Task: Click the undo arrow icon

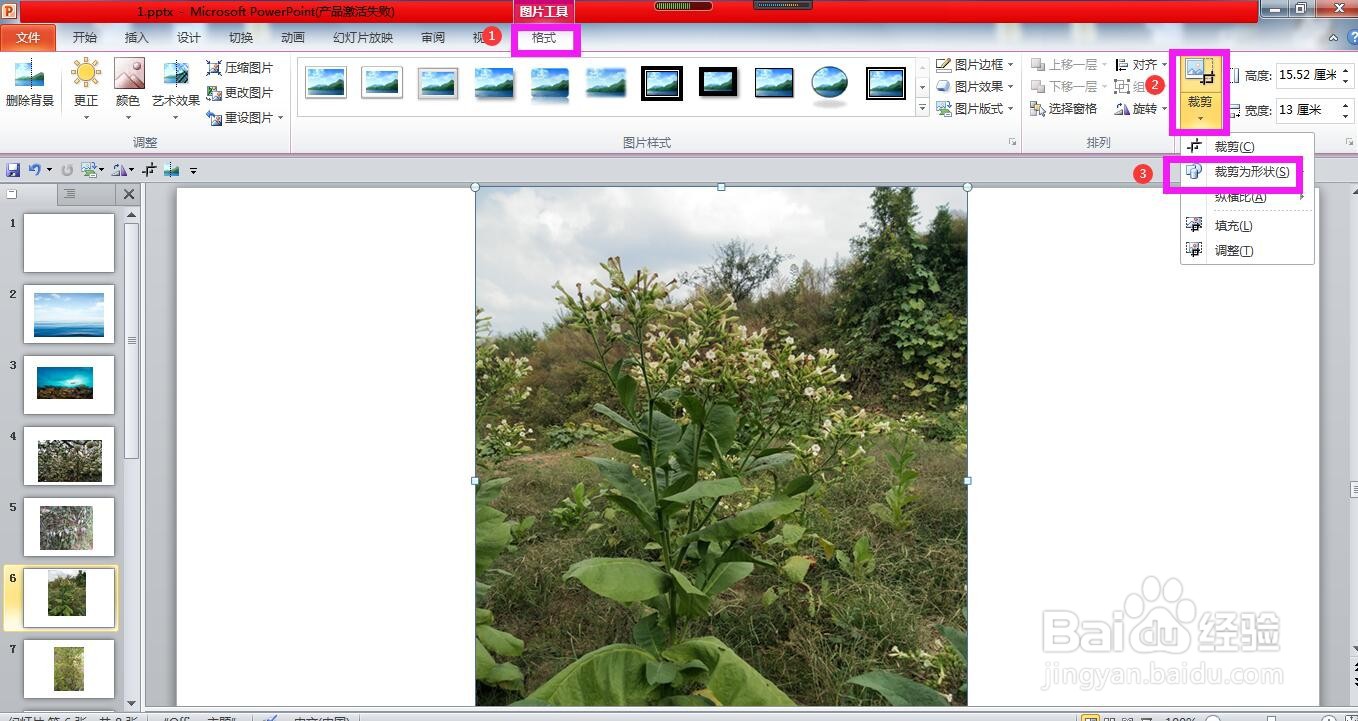Action: coord(35,170)
